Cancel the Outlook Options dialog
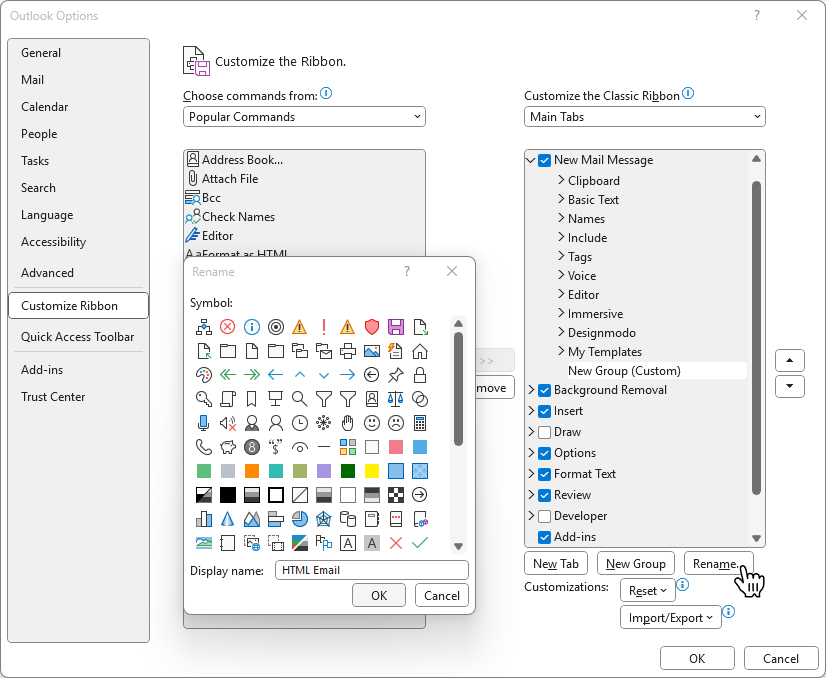This screenshot has height=678, width=826. 781,659
